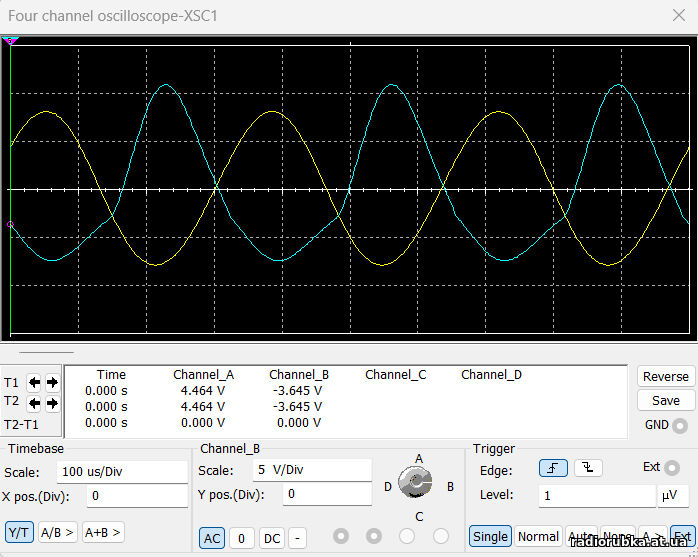Turn the channel selector knob
Viewport: 698px width, 557px height.
[x=415, y=482]
